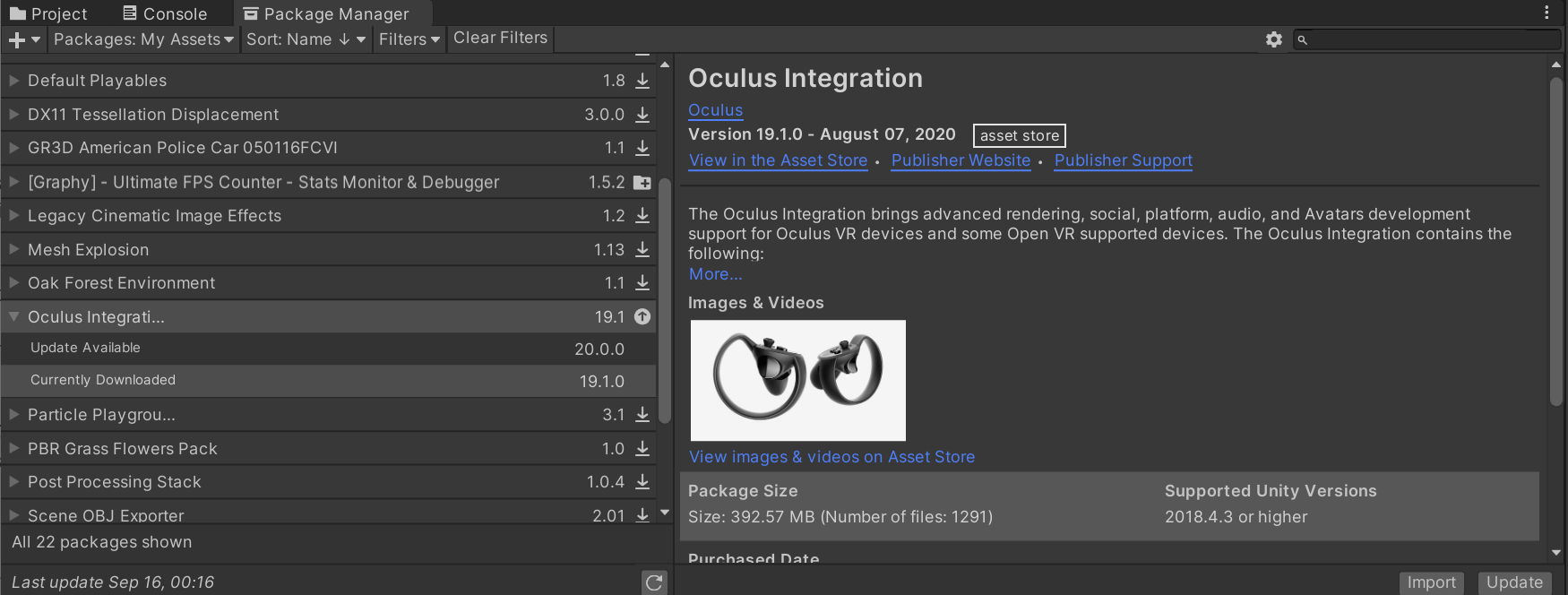Click the package list vertical scrollbar
The width and height of the screenshot is (1568, 595).
(665, 300)
